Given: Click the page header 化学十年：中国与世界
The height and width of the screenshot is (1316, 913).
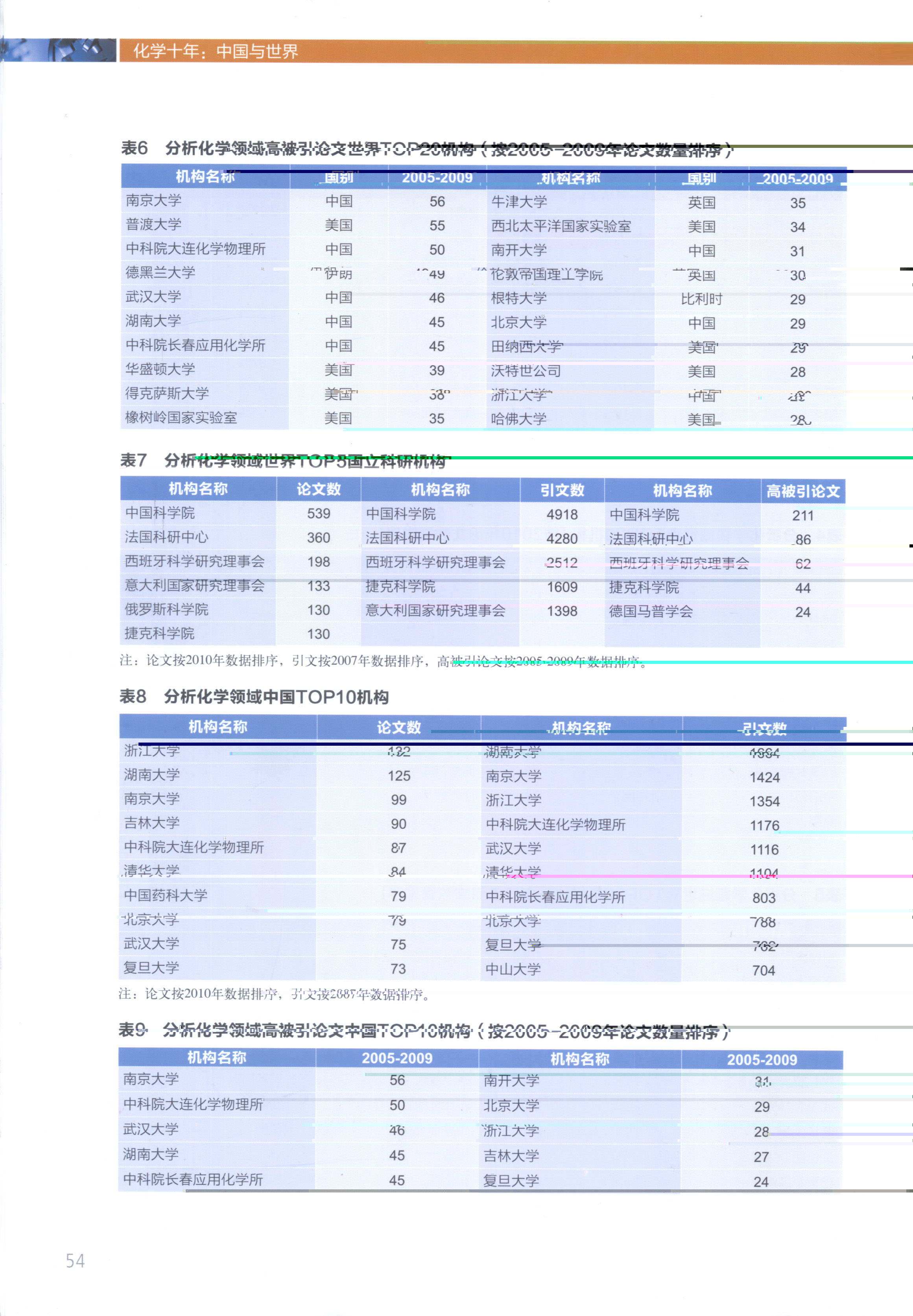Looking at the screenshot, I should click(x=215, y=52).
